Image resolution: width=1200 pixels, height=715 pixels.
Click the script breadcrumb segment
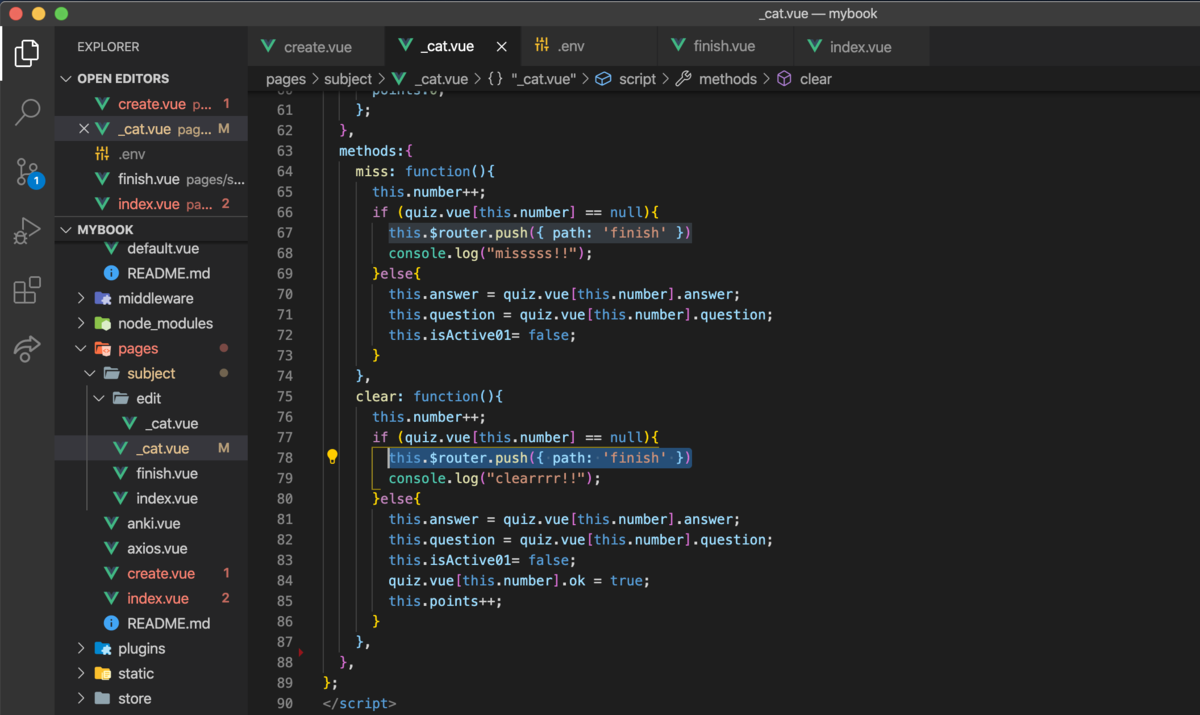638,79
